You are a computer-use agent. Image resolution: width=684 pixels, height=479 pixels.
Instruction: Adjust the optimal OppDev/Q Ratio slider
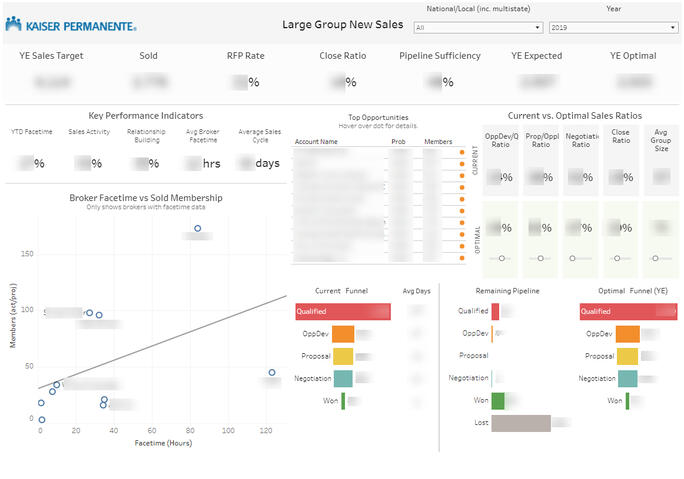coord(502,258)
